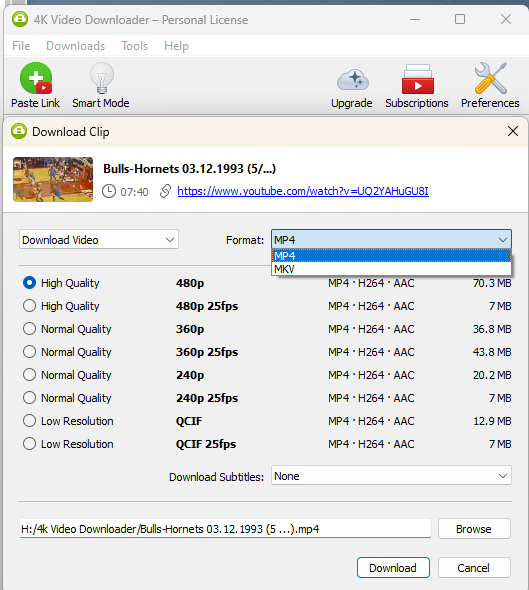Open Preferences tools icon
The height and width of the screenshot is (590, 529).
tap(490, 78)
